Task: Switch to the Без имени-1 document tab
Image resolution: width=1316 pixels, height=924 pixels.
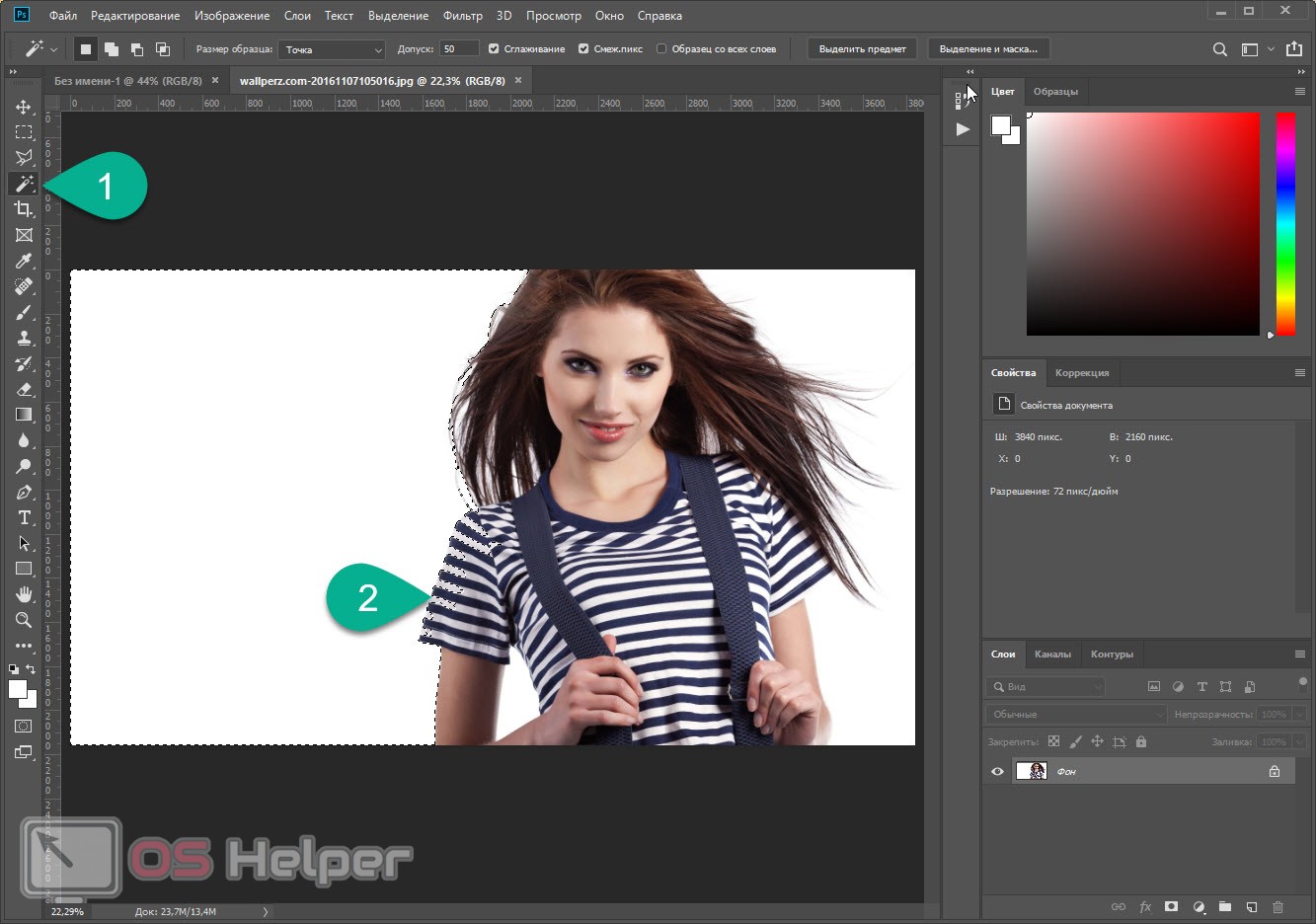Action: coord(127,81)
